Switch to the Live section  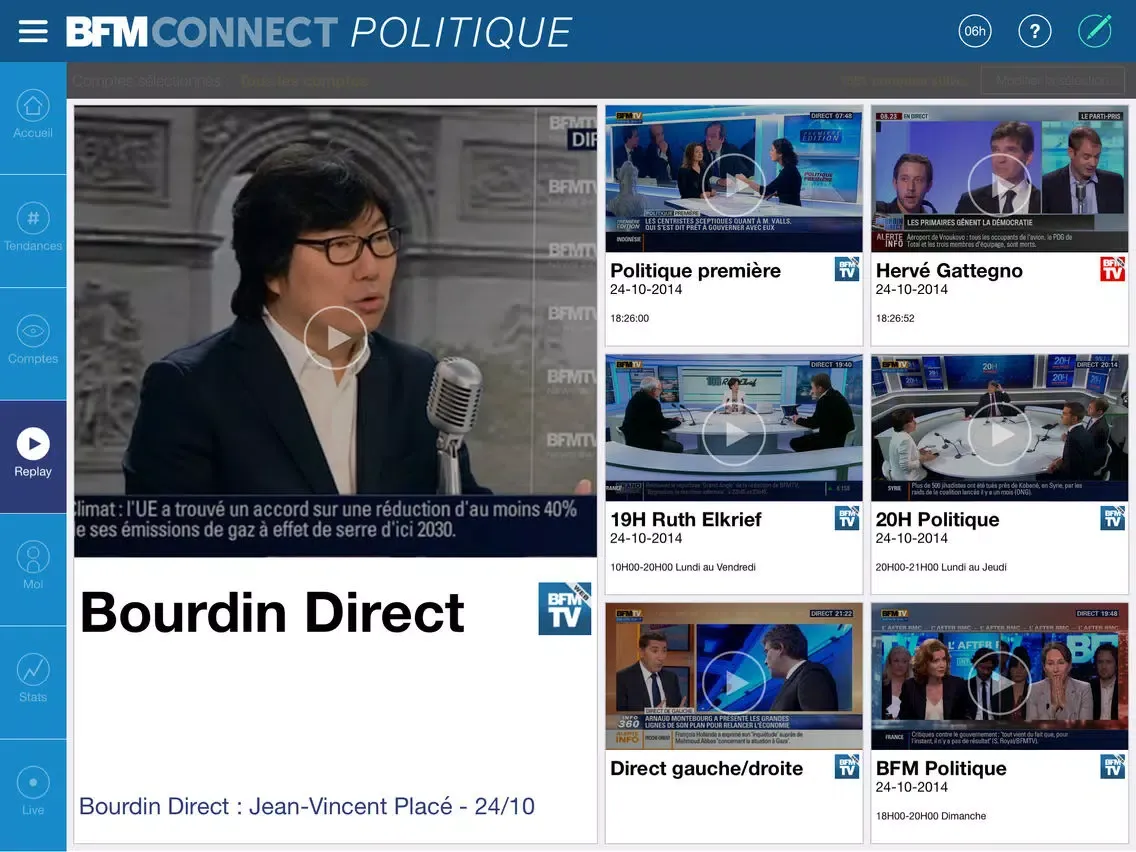tap(33, 795)
